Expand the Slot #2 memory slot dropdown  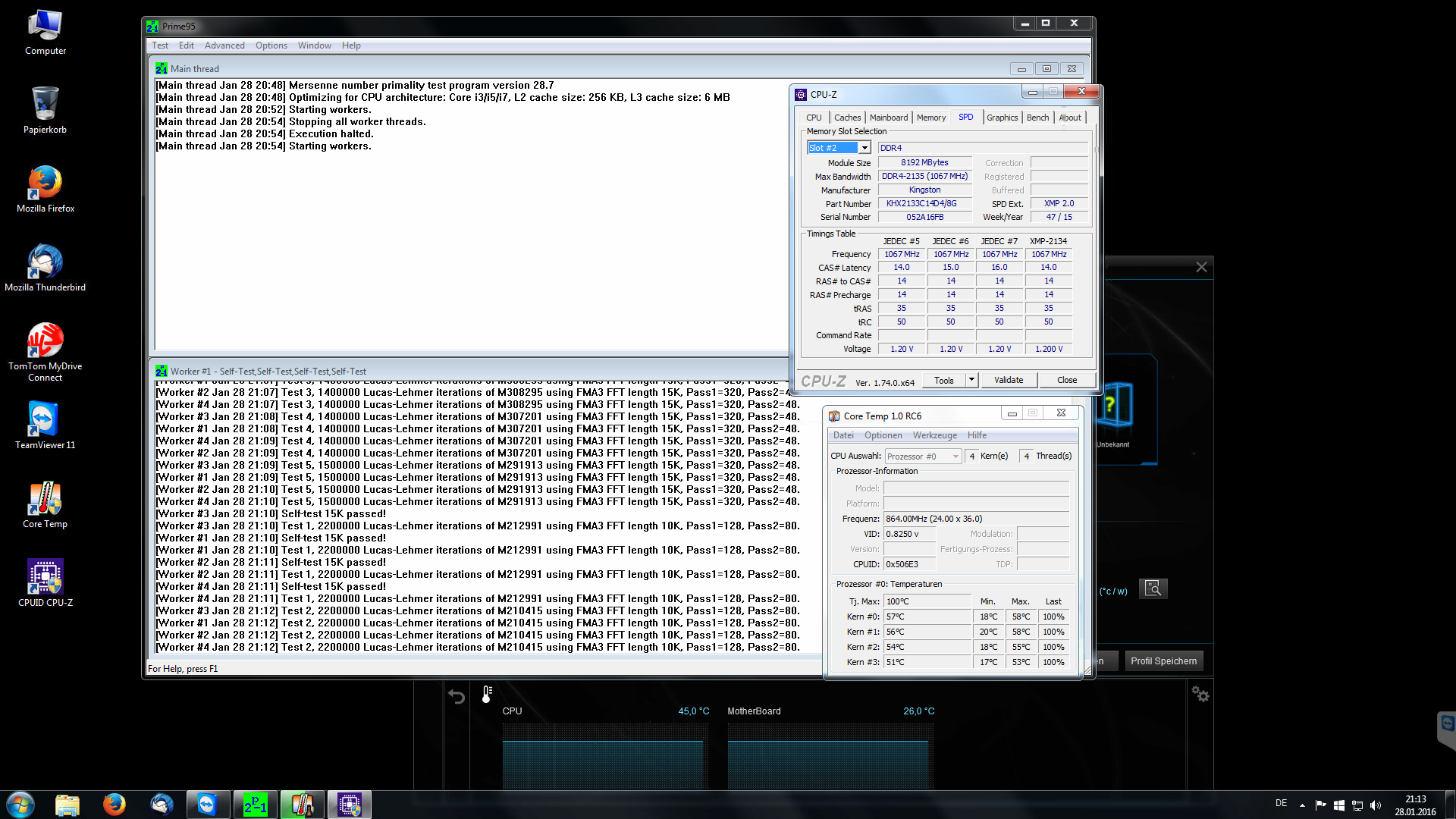point(864,148)
